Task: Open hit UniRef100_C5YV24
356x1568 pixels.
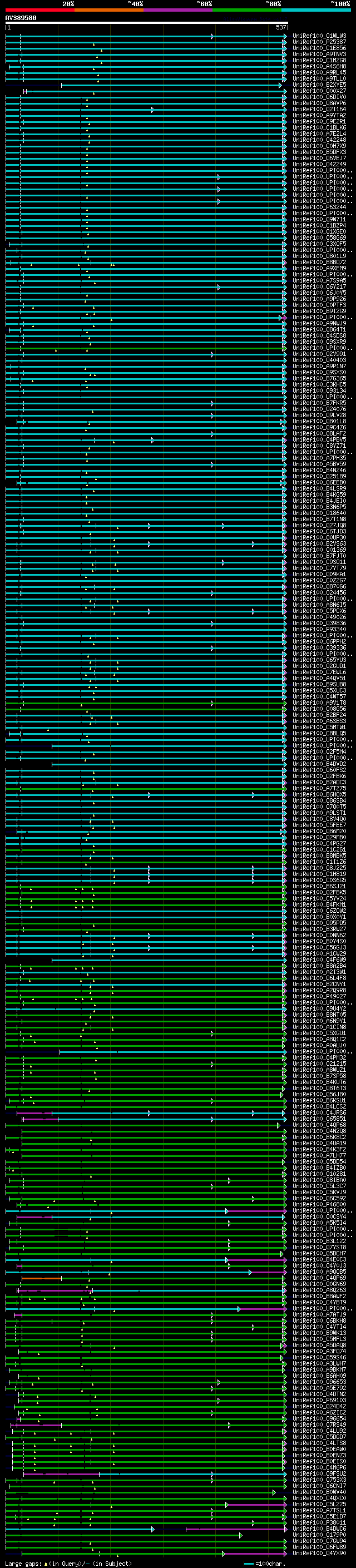Action: pyautogui.click(x=319, y=899)
